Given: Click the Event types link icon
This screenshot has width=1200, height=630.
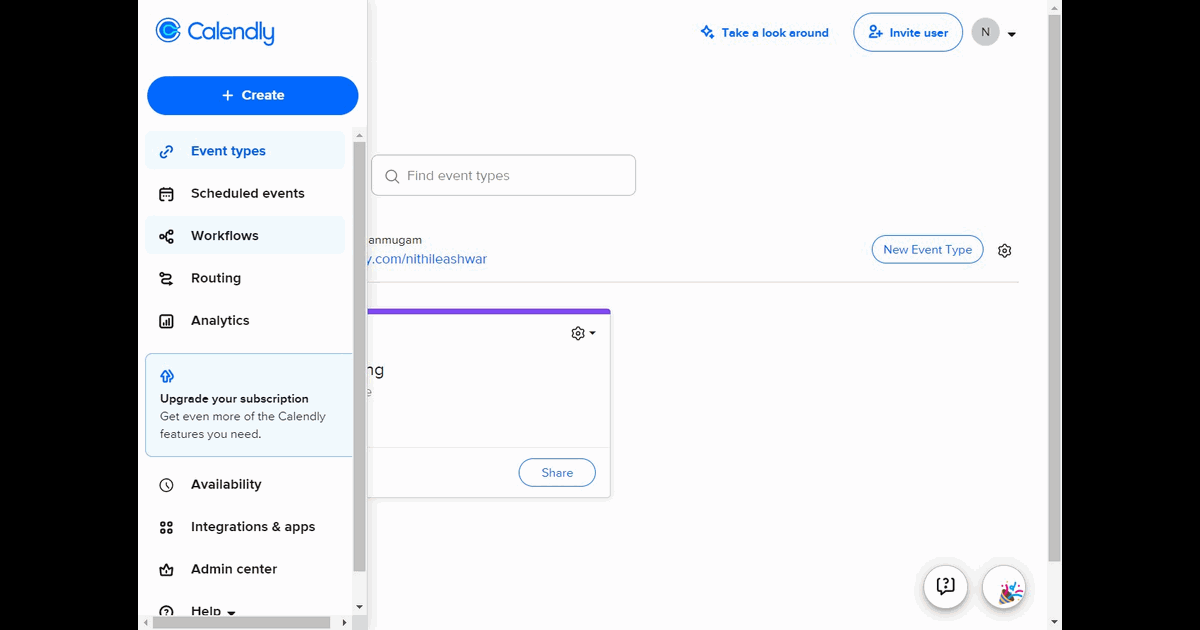Looking at the screenshot, I should [167, 151].
